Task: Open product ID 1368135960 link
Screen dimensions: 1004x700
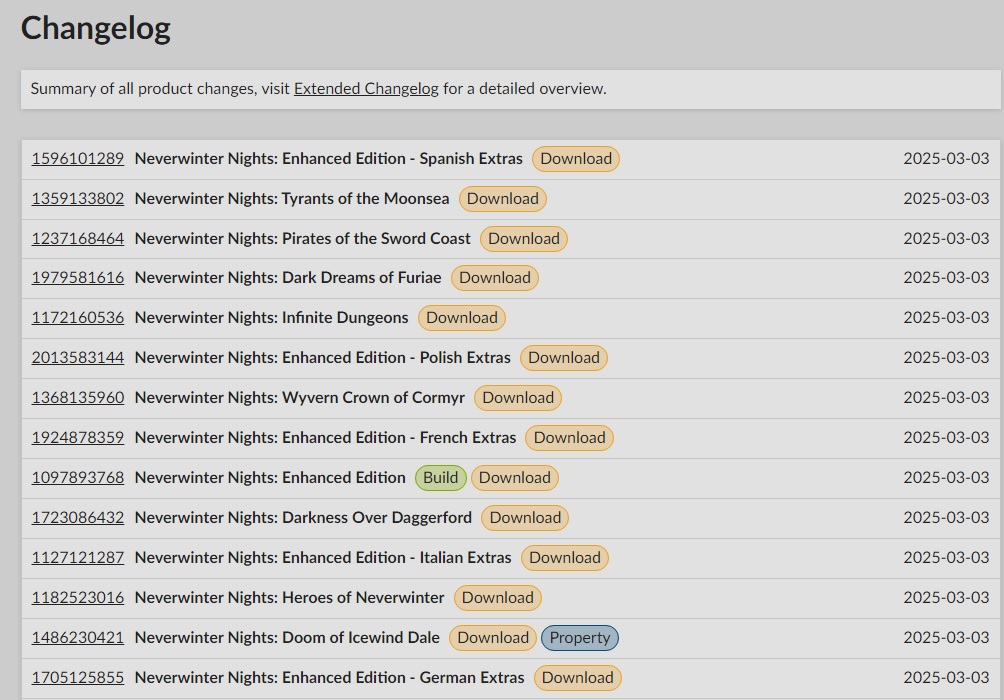Action: 77,398
